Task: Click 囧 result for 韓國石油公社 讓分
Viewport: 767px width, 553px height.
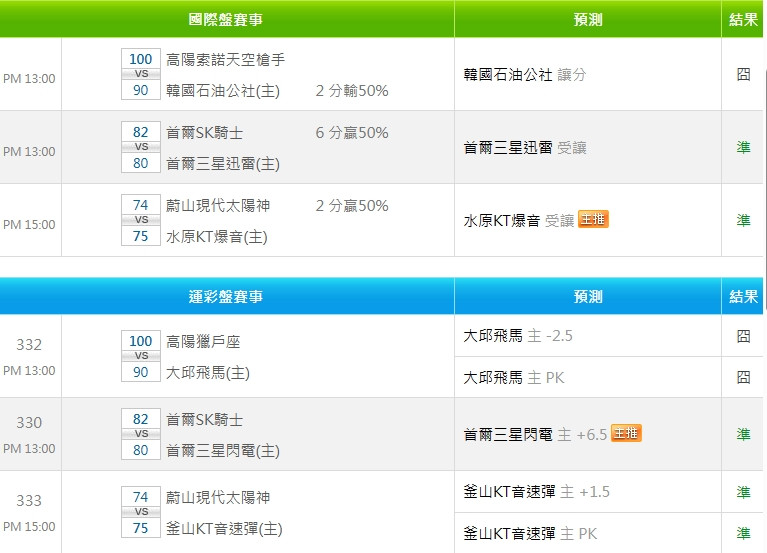Action: click(743, 74)
